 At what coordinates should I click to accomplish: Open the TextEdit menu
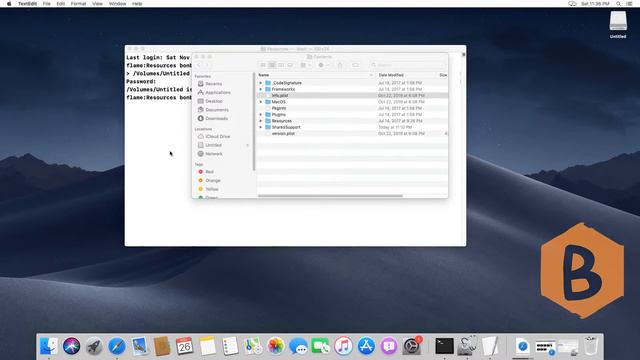[27, 4]
